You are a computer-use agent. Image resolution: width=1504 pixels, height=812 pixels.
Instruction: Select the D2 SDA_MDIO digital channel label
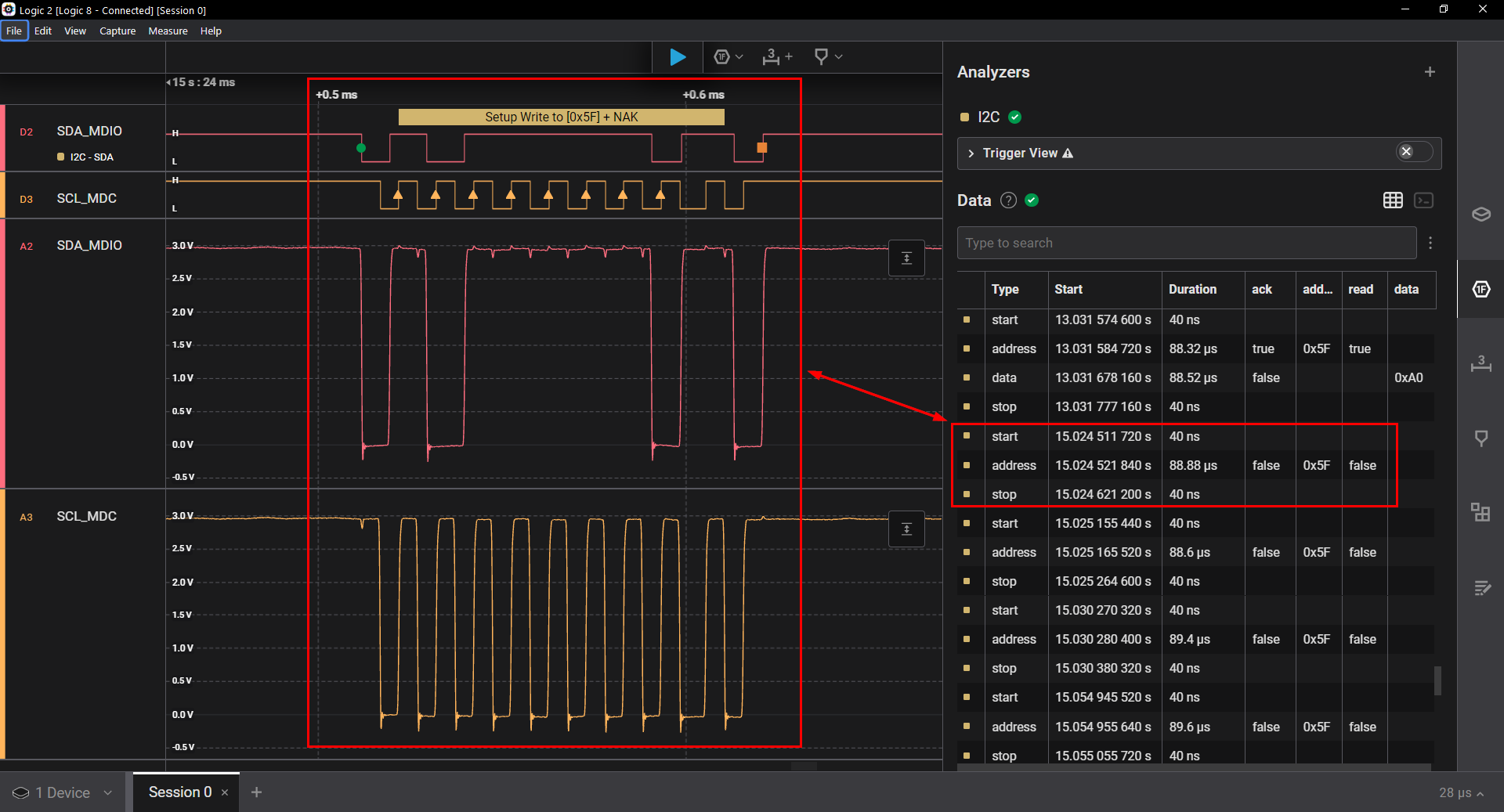point(89,132)
